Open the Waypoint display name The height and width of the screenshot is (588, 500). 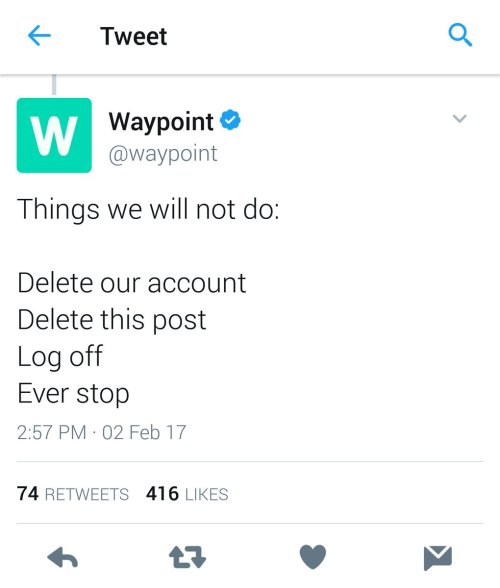[161, 122]
